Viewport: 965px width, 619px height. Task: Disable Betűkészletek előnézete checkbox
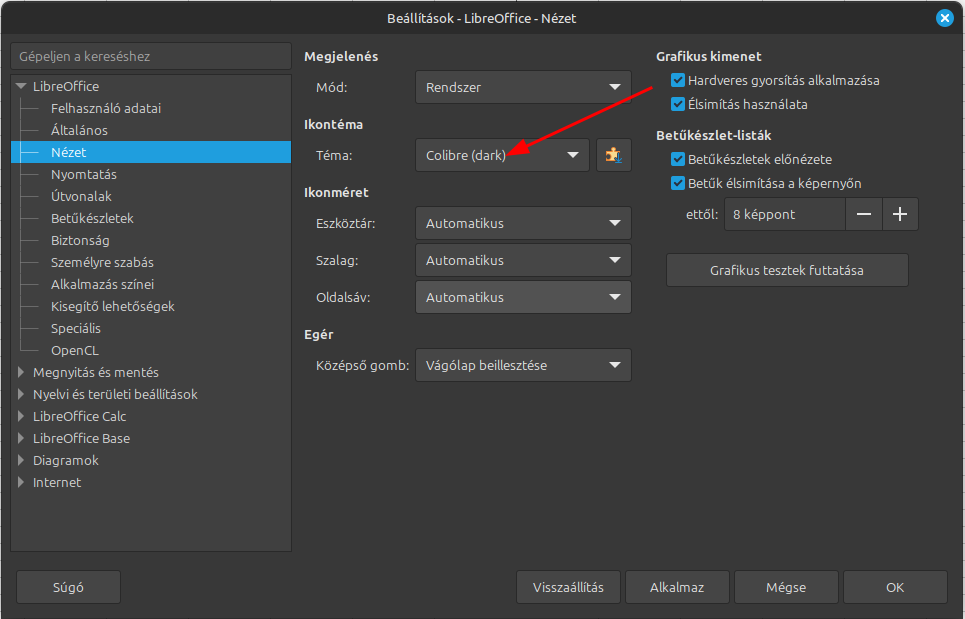pyautogui.click(x=678, y=159)
